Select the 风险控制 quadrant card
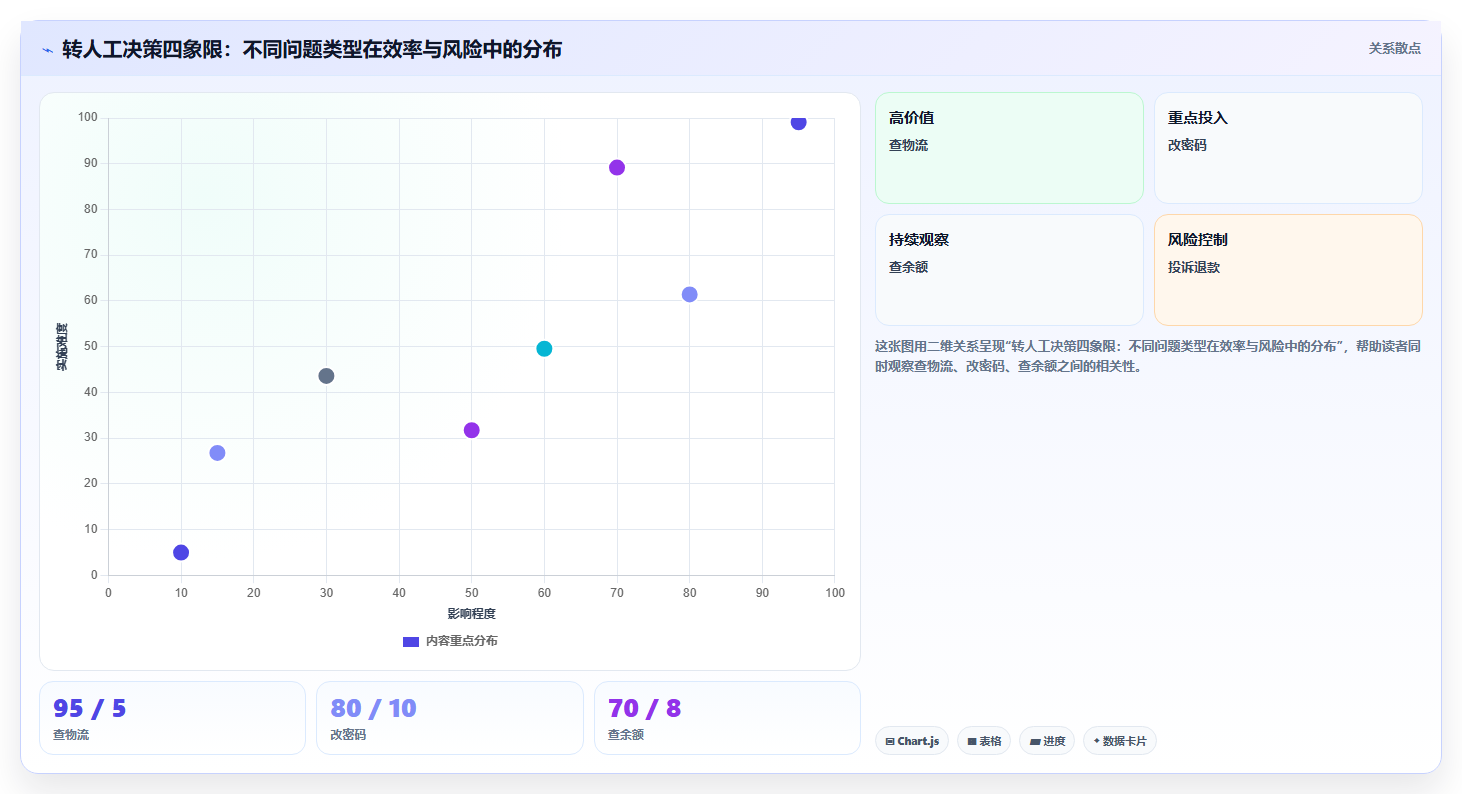Image resolution: width=1462 pixels, height=794 pixels. click(x=1288, y=270)
